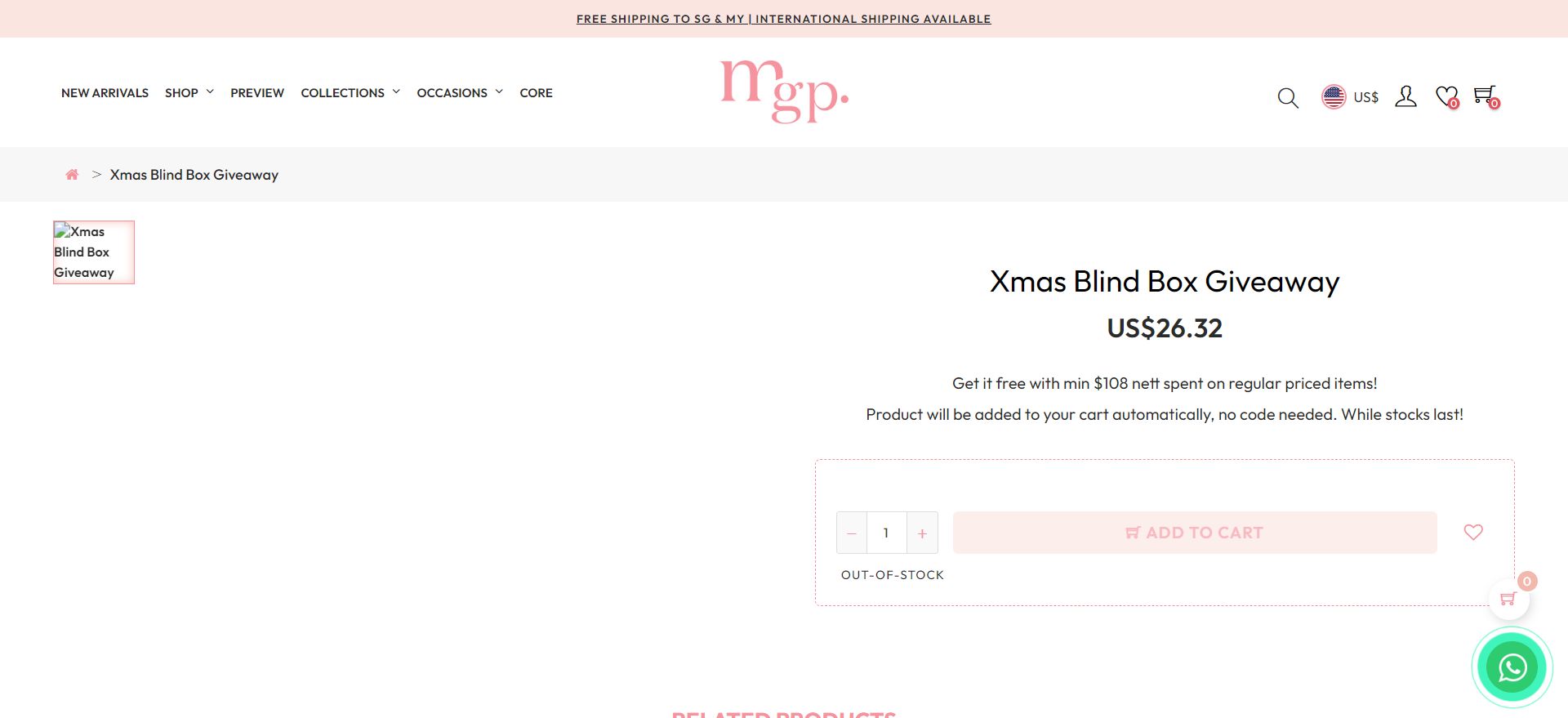Expand the OCCASIONS menu
1568x718 pixels.
pyautogui.click(x=460, y=93)
